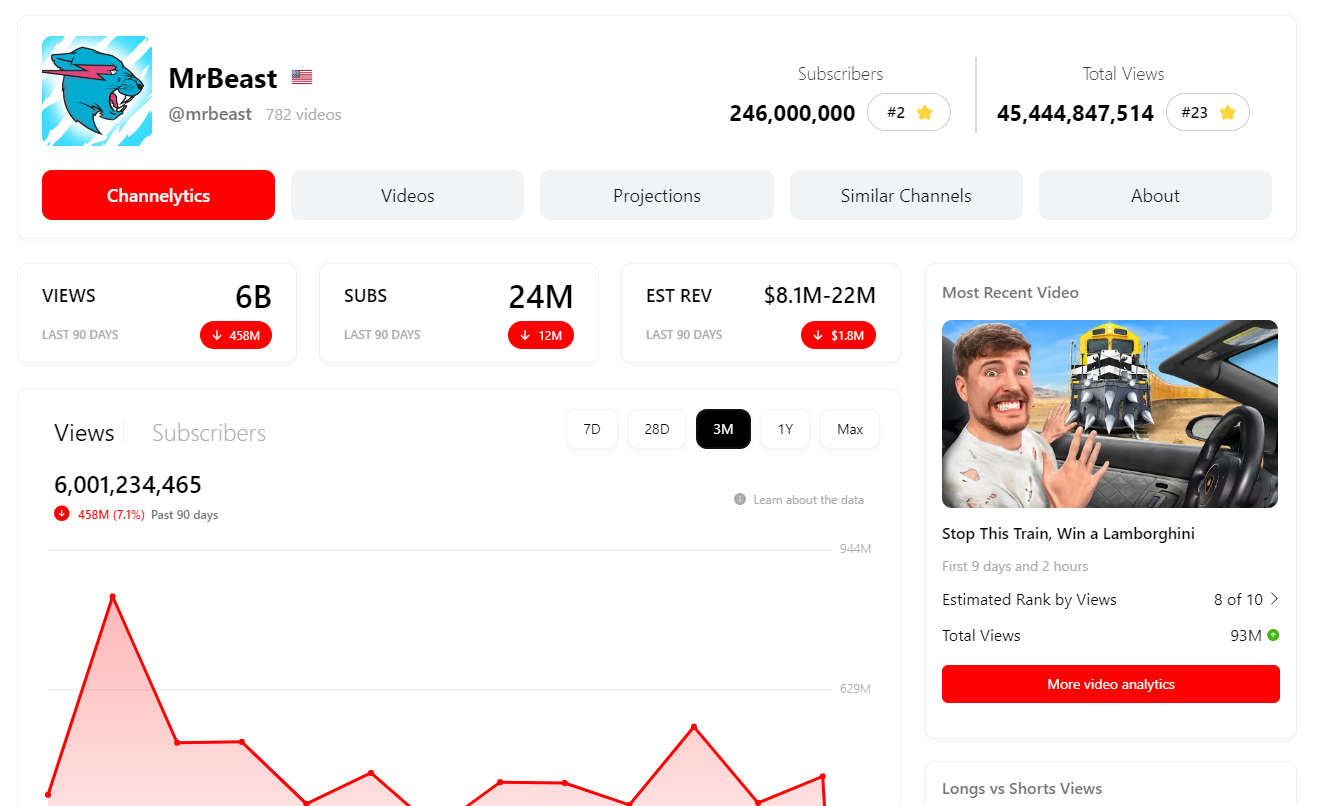Viewport: 1324px width, 806px height.
Task: Click the red 458M decline badge on VIEWS card
Action: (x=236, y=335)
